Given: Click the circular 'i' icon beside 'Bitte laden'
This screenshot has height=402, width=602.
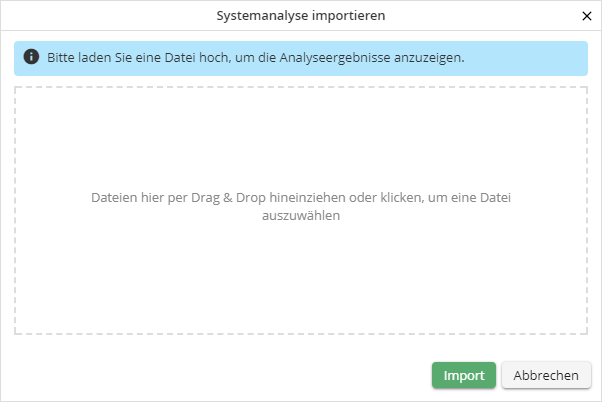Looking at the screenshot, I should (31, 58).
